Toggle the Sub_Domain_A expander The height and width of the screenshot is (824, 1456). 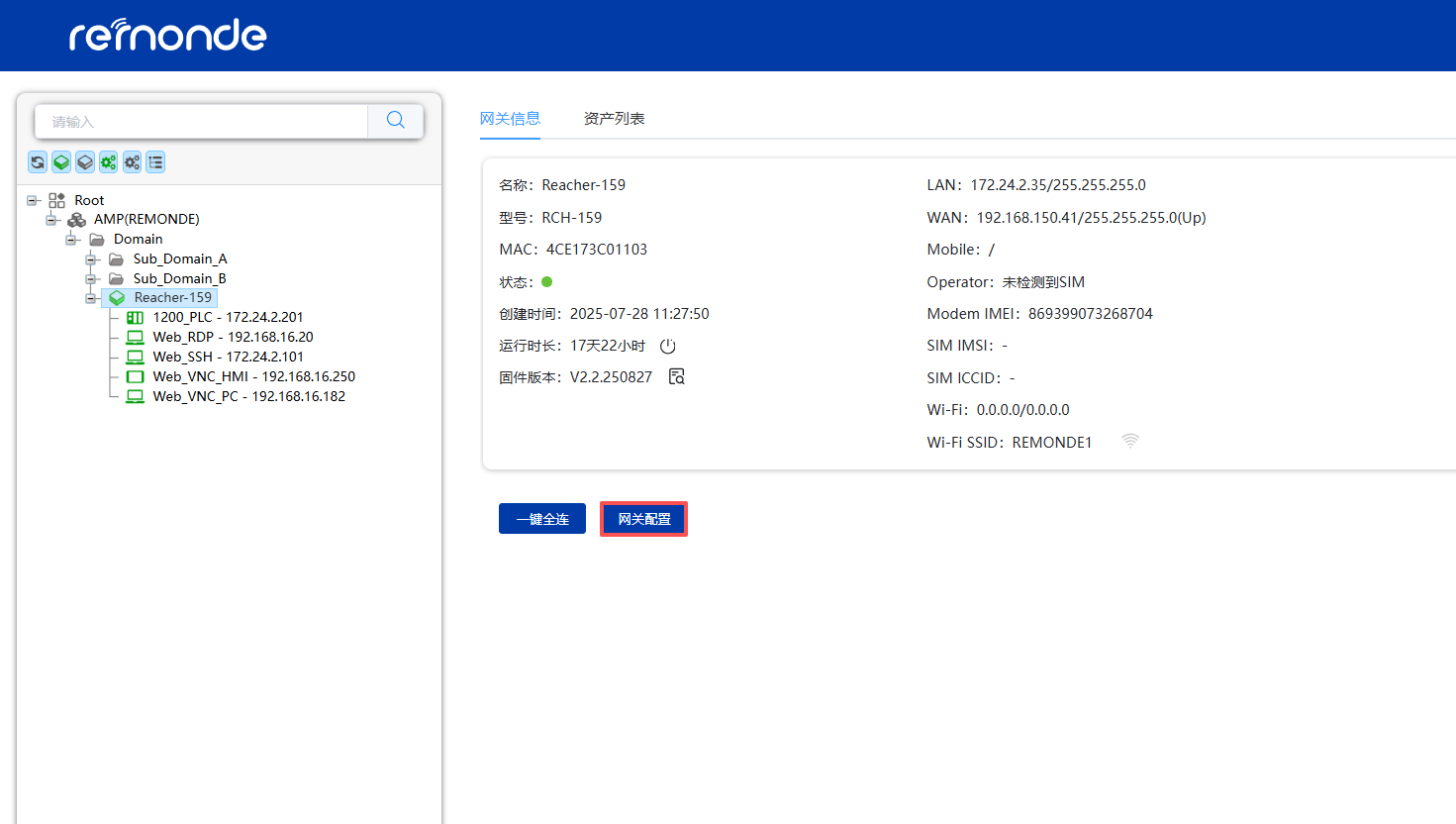coord(91,259)
